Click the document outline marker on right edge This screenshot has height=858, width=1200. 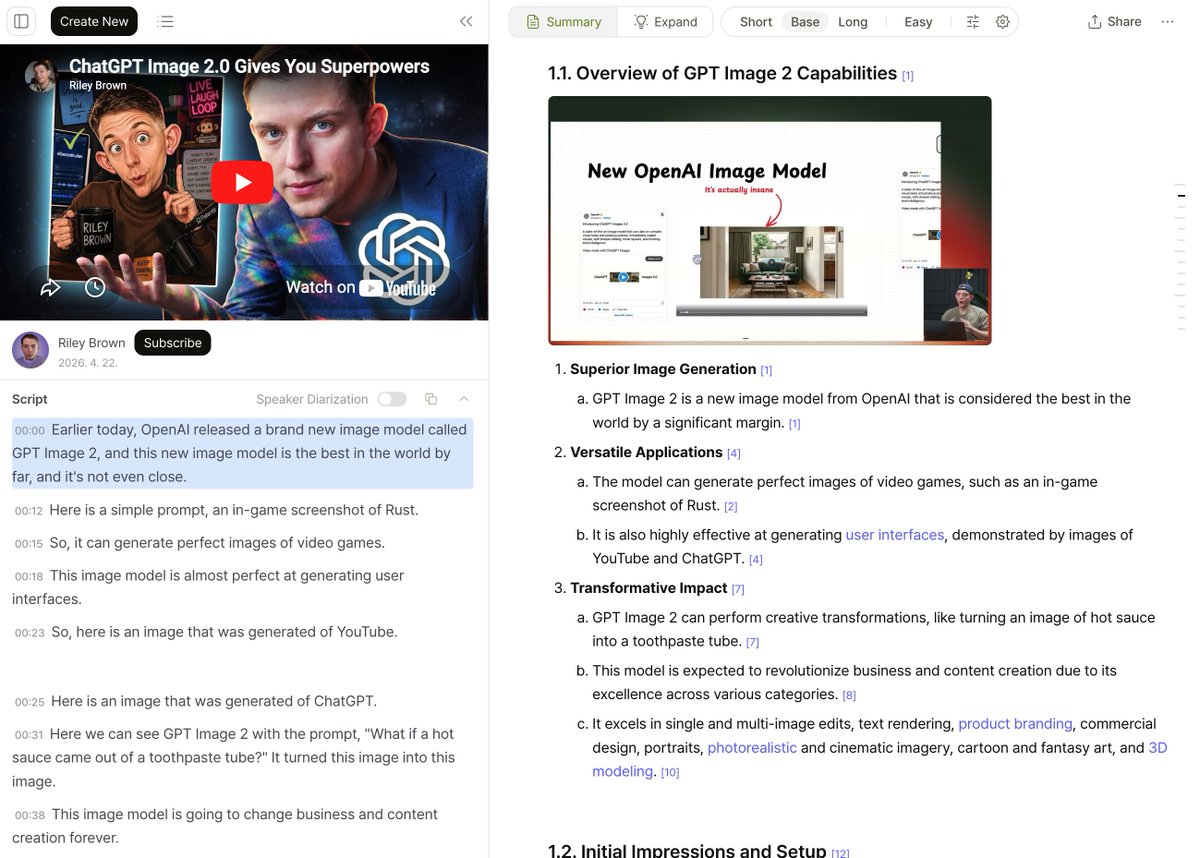1181,195
